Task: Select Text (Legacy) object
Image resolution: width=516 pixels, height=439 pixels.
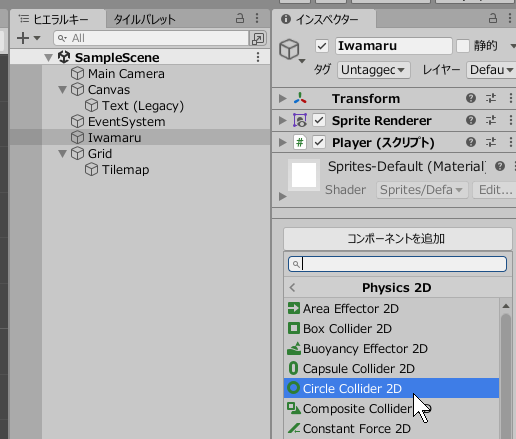Action: (143, 106)
